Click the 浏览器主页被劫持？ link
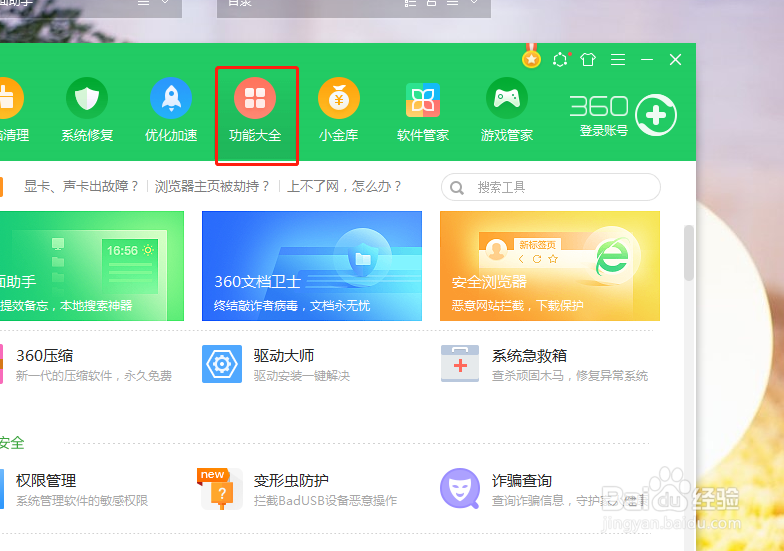This screenshot has height=551, width=784. click(x=212, y=186)
